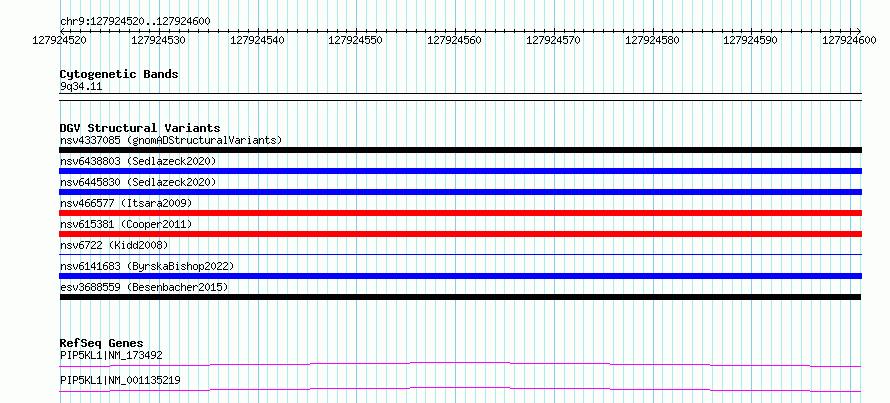Click the blue nsv6445830 variant bar
This screenshot has width=890, height=403.
pyautogui.click(x=460, y=192)
